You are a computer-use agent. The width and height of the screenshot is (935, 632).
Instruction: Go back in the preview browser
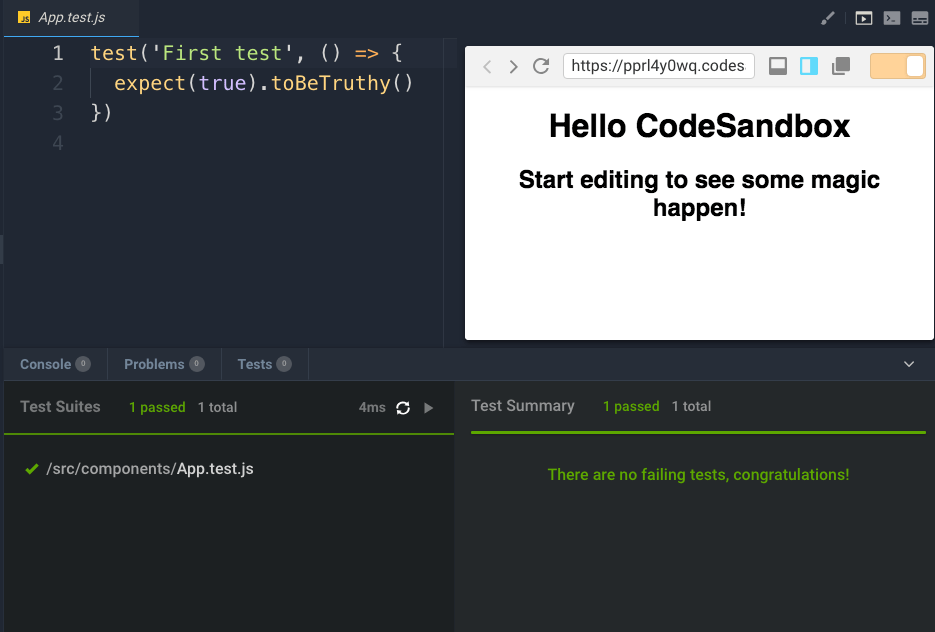coord(487,67)
